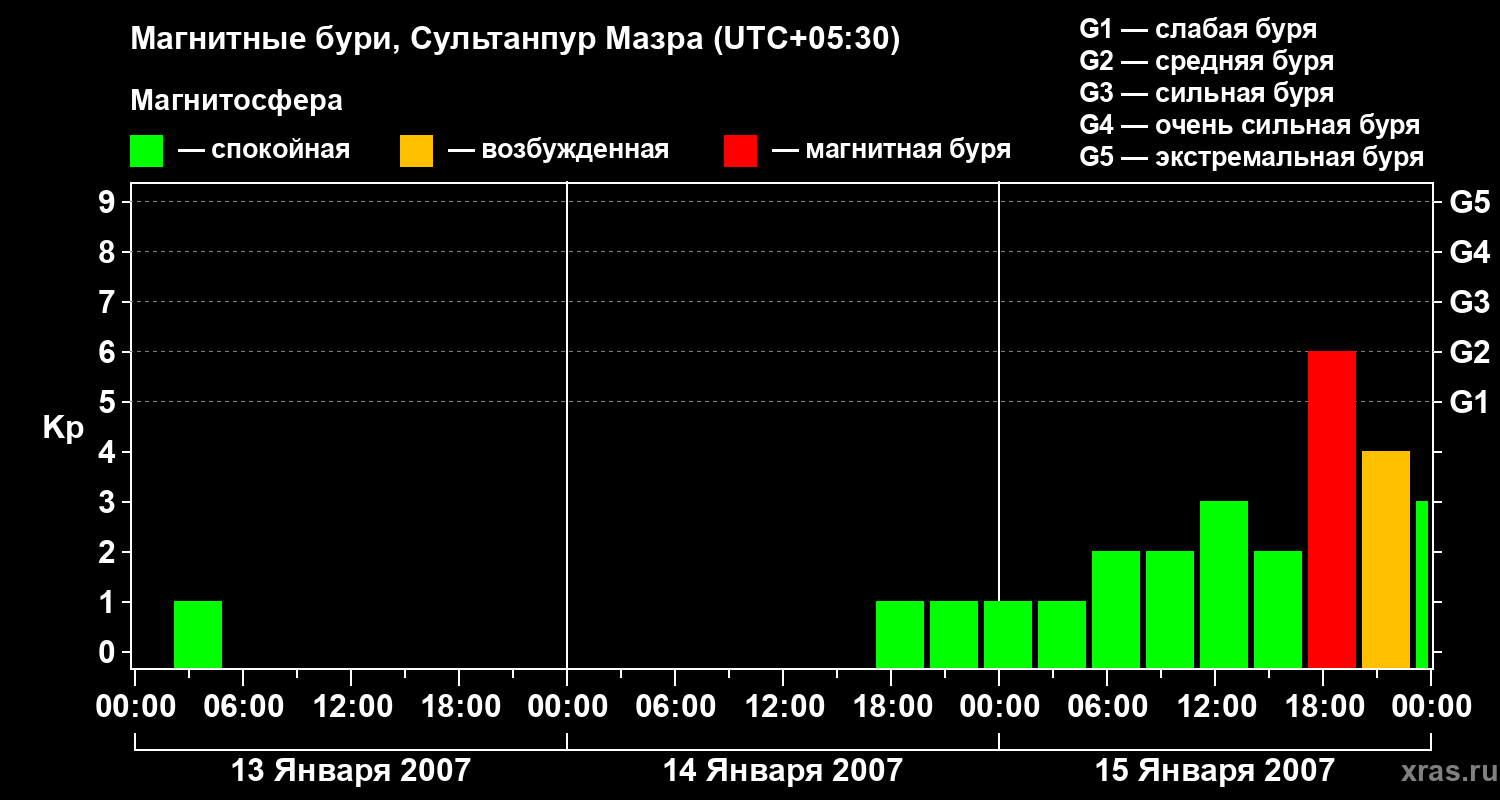Select the orange Kp 4 bar
1500x800 pixels.
(x=1386, y=560)
